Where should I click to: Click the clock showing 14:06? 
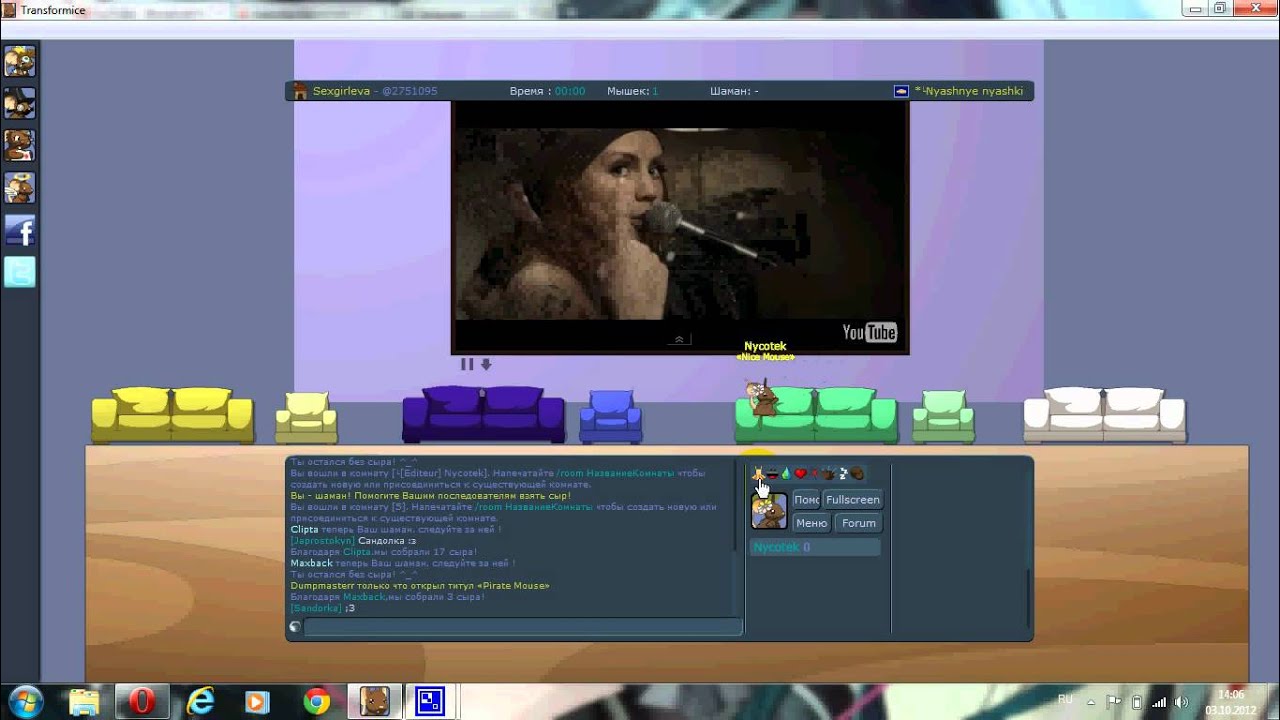[x=1231, y=701]
